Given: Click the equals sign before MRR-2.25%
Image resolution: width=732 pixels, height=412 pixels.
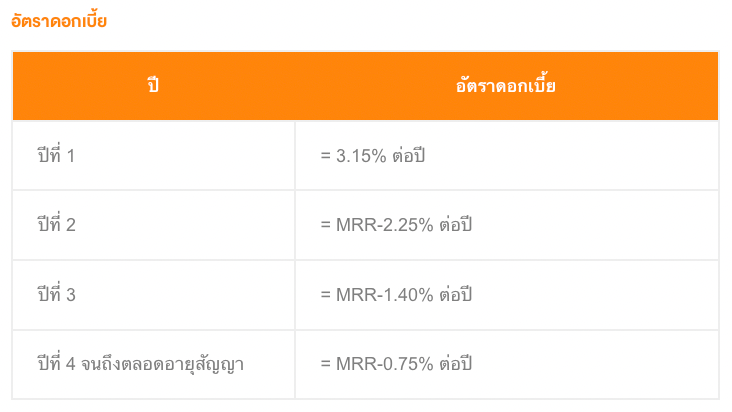Looking at the screenshot, I should click(x=325, y=225).
